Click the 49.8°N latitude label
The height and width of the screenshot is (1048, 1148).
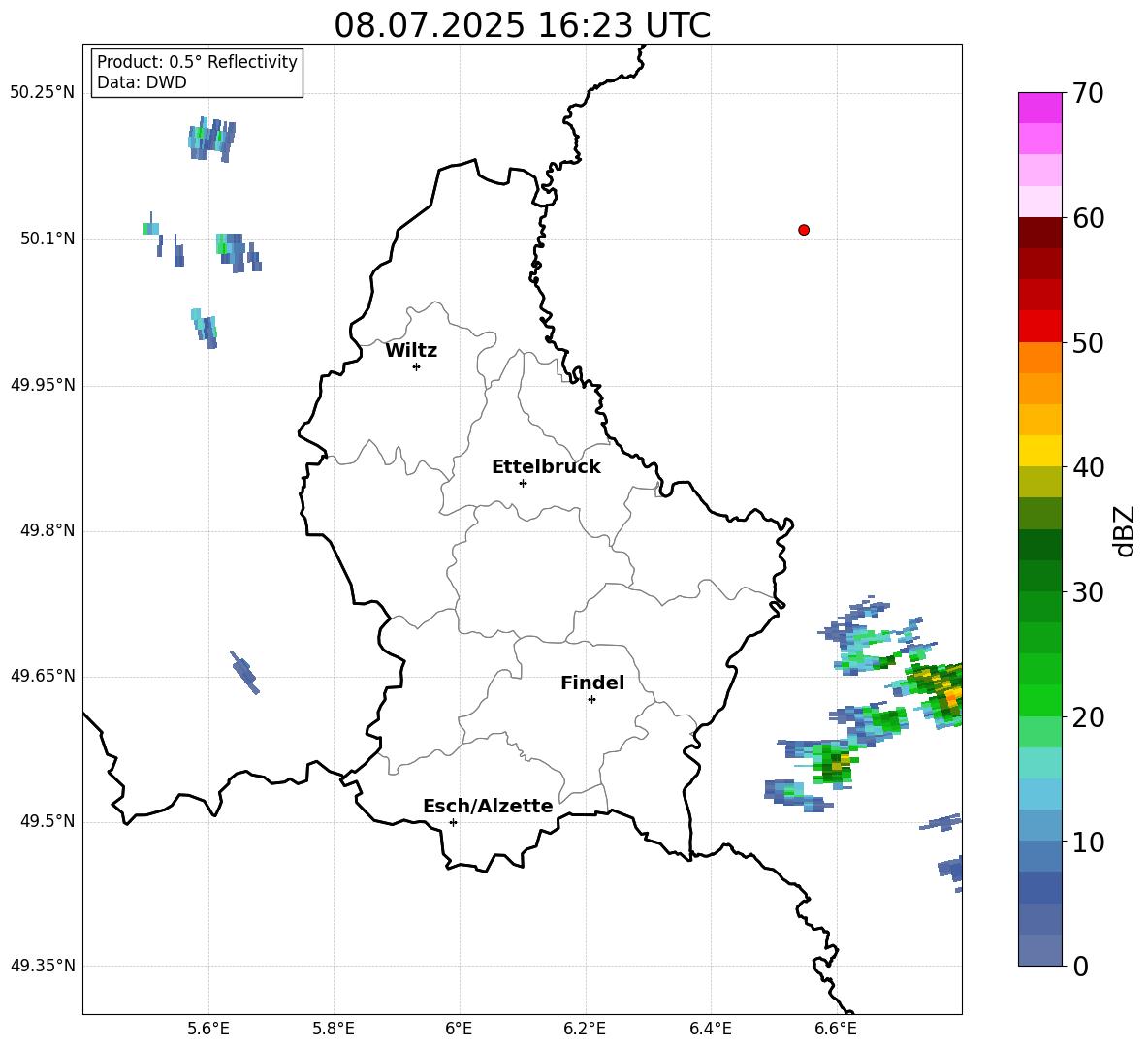(x=48, y=530)
